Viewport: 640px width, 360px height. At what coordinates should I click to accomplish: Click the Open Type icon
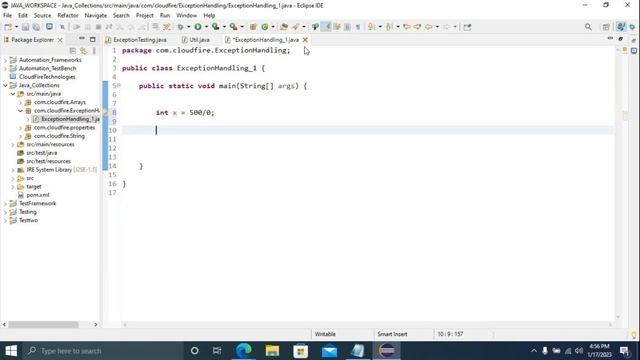(284, 27)
